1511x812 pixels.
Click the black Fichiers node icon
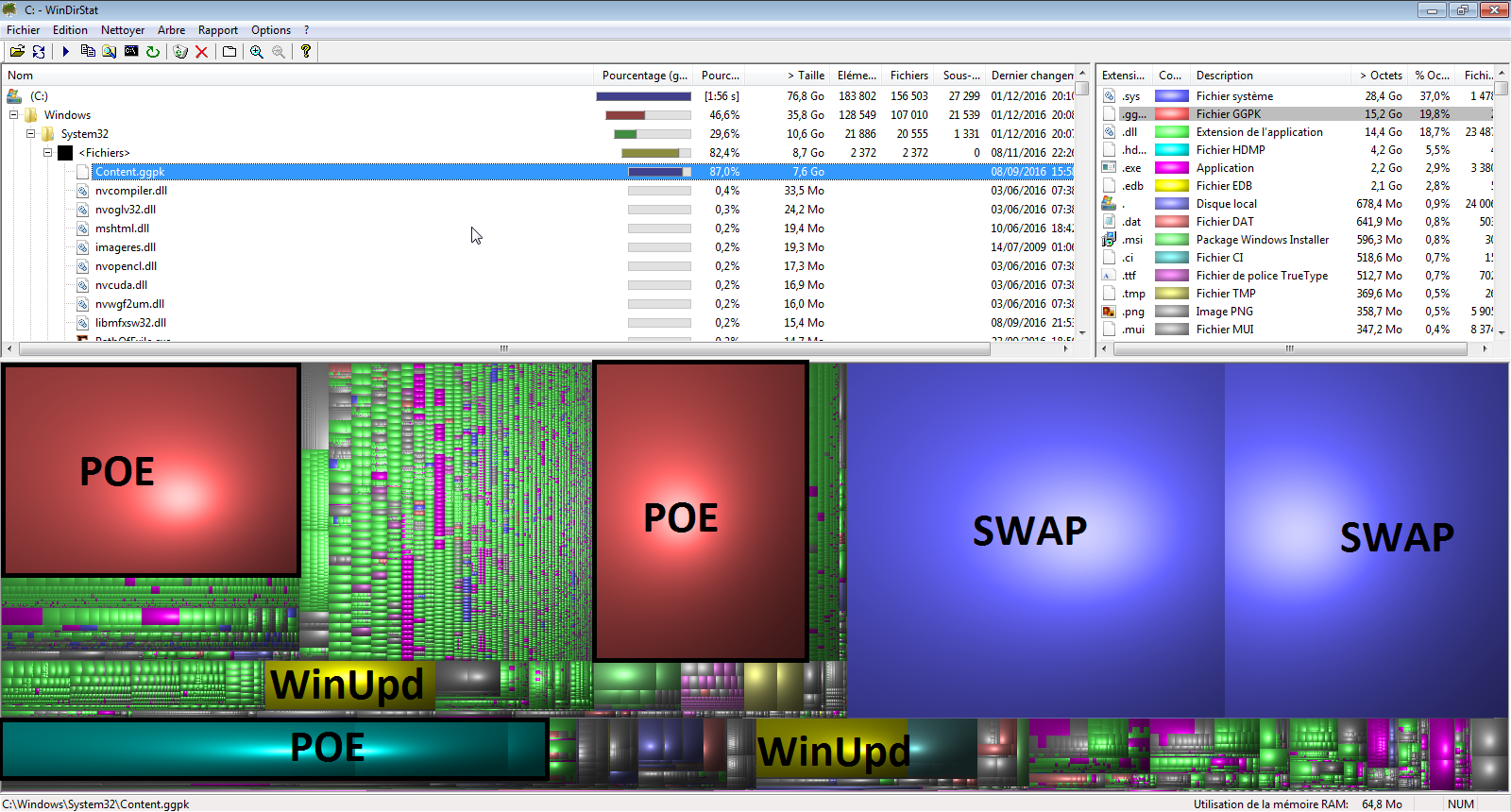65,153
